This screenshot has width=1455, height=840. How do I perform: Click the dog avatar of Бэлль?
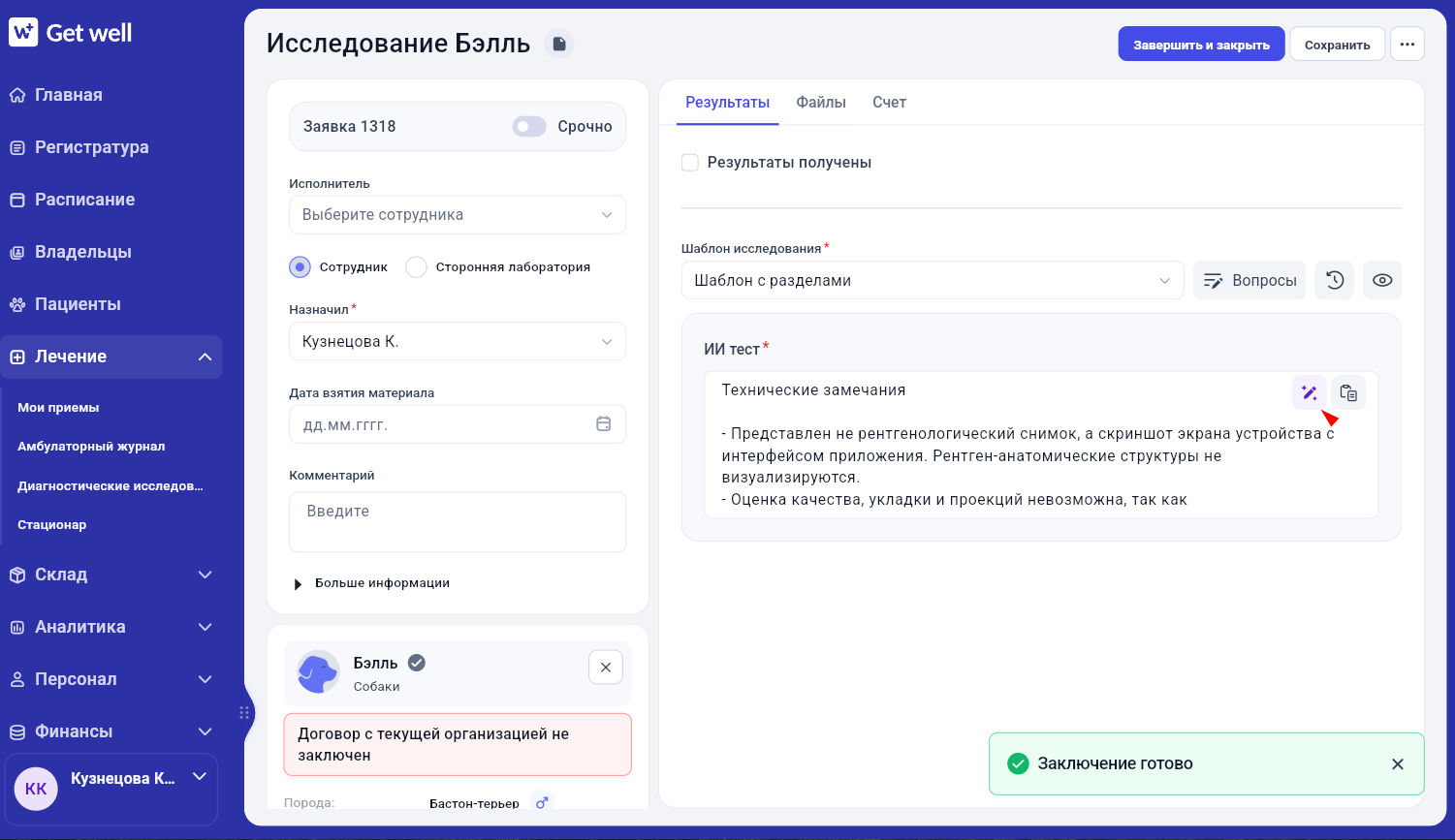coord(318,671)
